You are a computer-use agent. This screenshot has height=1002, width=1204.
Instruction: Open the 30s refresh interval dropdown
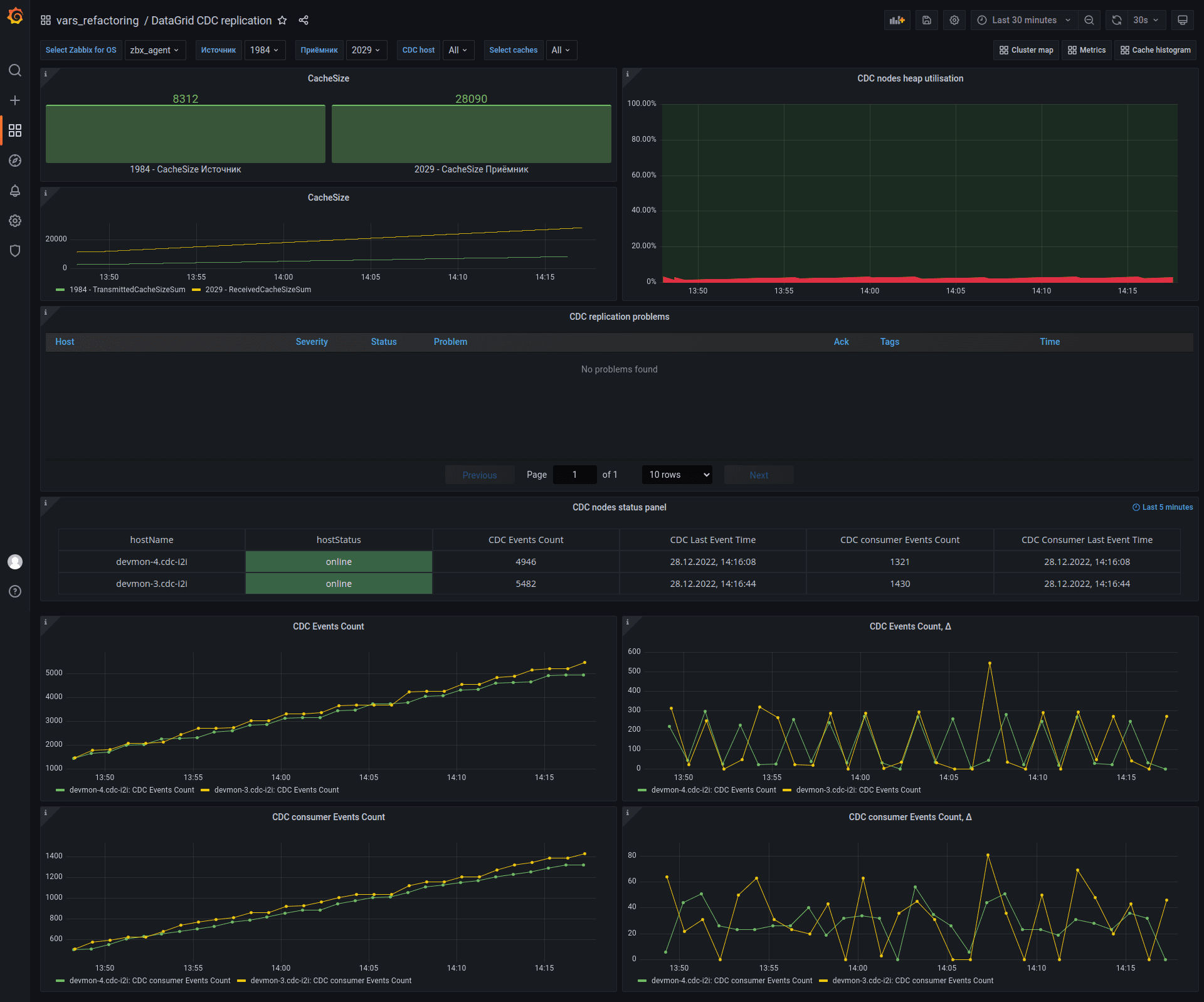click(x=1146, y=20)
